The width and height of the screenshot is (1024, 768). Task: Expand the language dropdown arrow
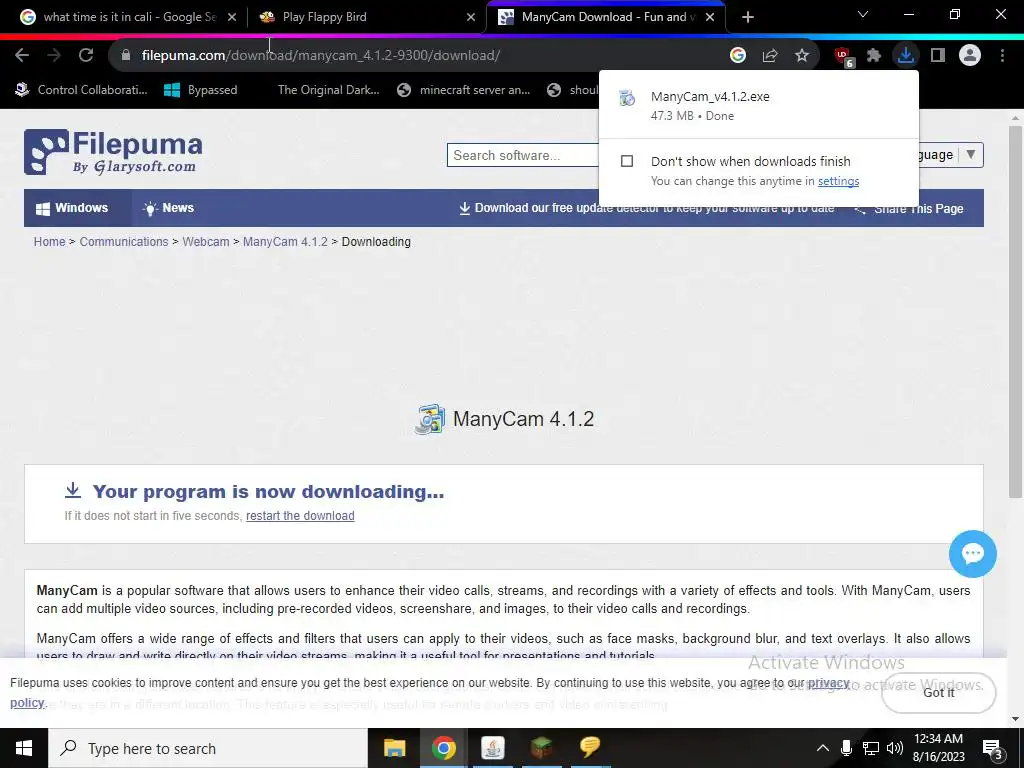971,155
